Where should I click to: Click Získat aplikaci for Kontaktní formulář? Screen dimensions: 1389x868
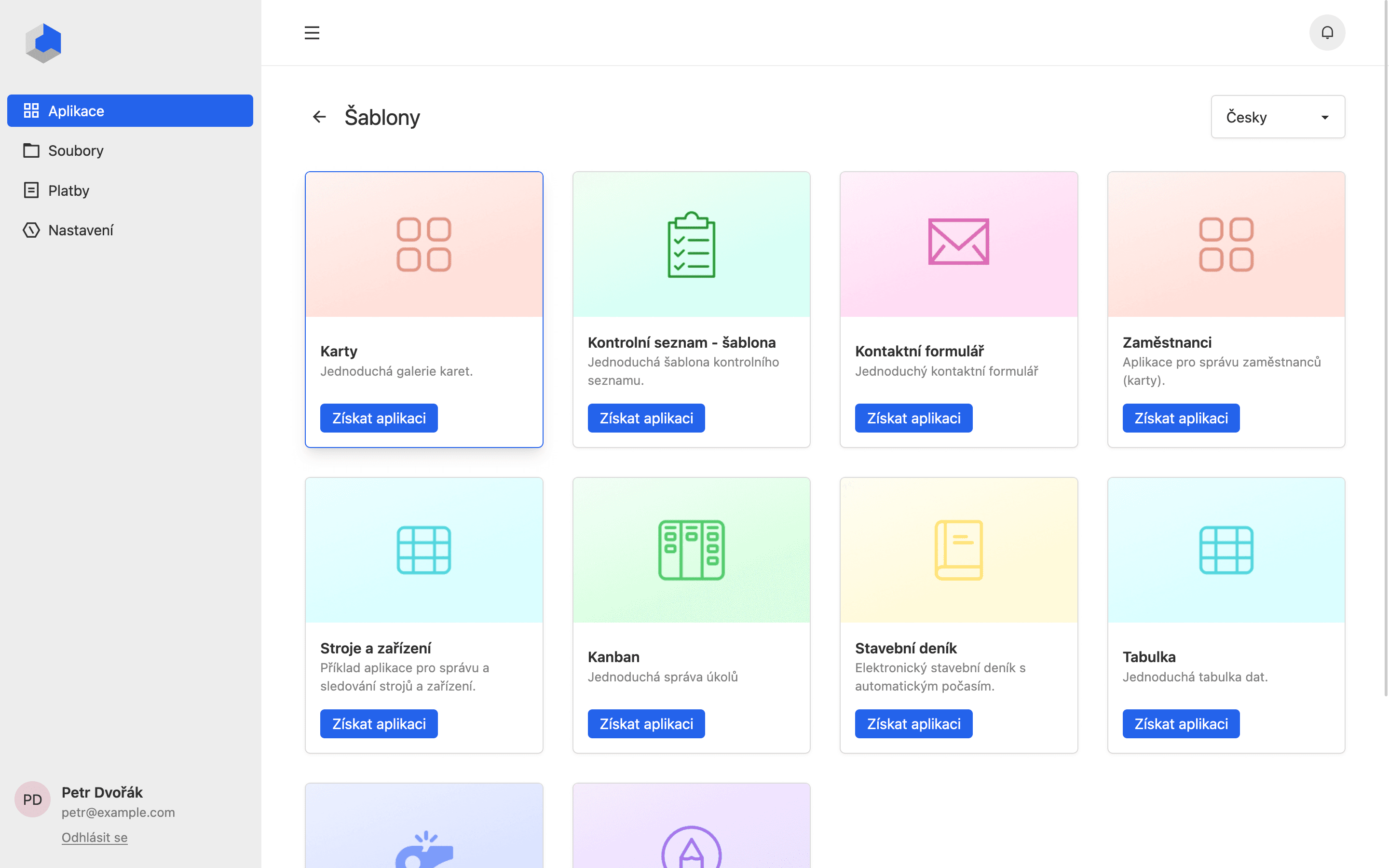pyautogui.click(x=913, y=418)
